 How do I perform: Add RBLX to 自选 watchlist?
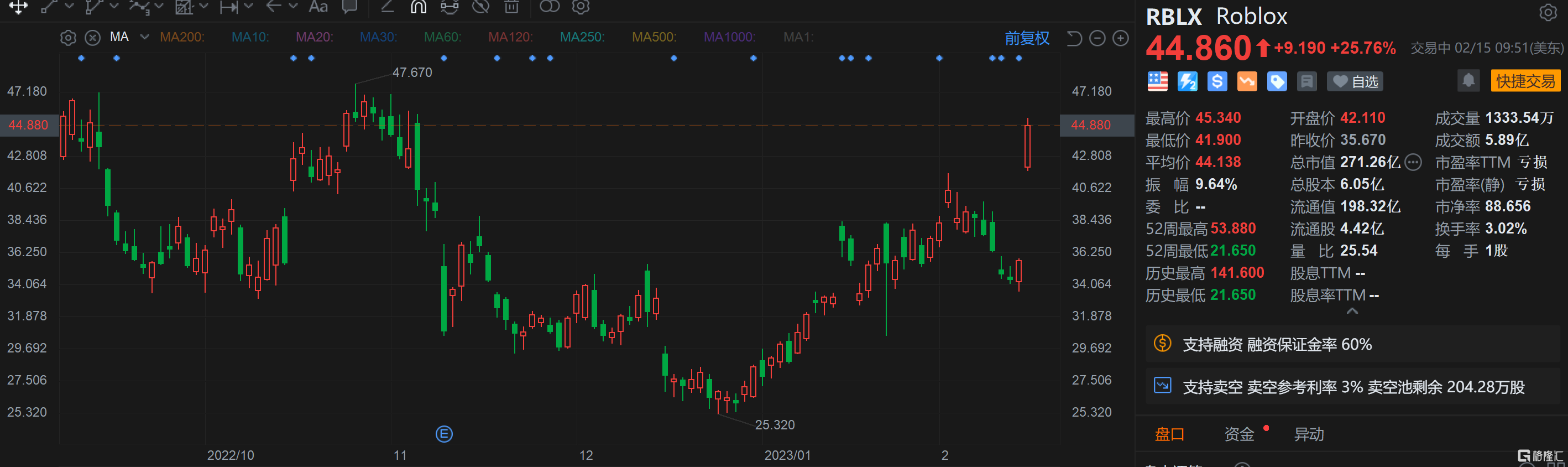(x=1355, y=81)
